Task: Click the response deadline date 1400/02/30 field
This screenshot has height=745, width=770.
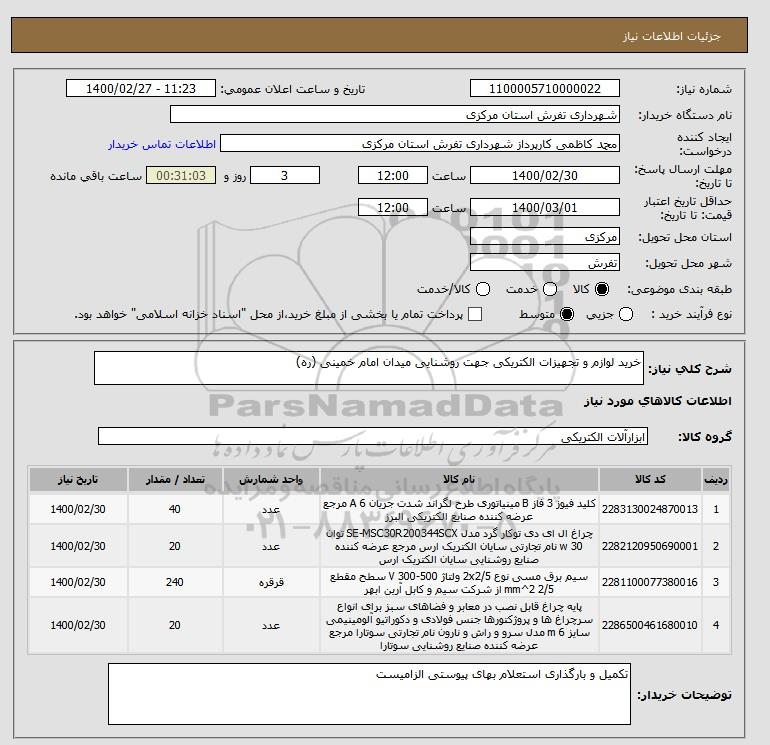Action: (x=545, y=175)
